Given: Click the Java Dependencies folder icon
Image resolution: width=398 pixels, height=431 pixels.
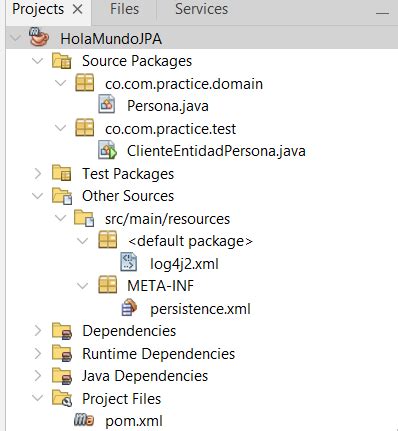Looking at the screenshot, I should coord(62,376).
